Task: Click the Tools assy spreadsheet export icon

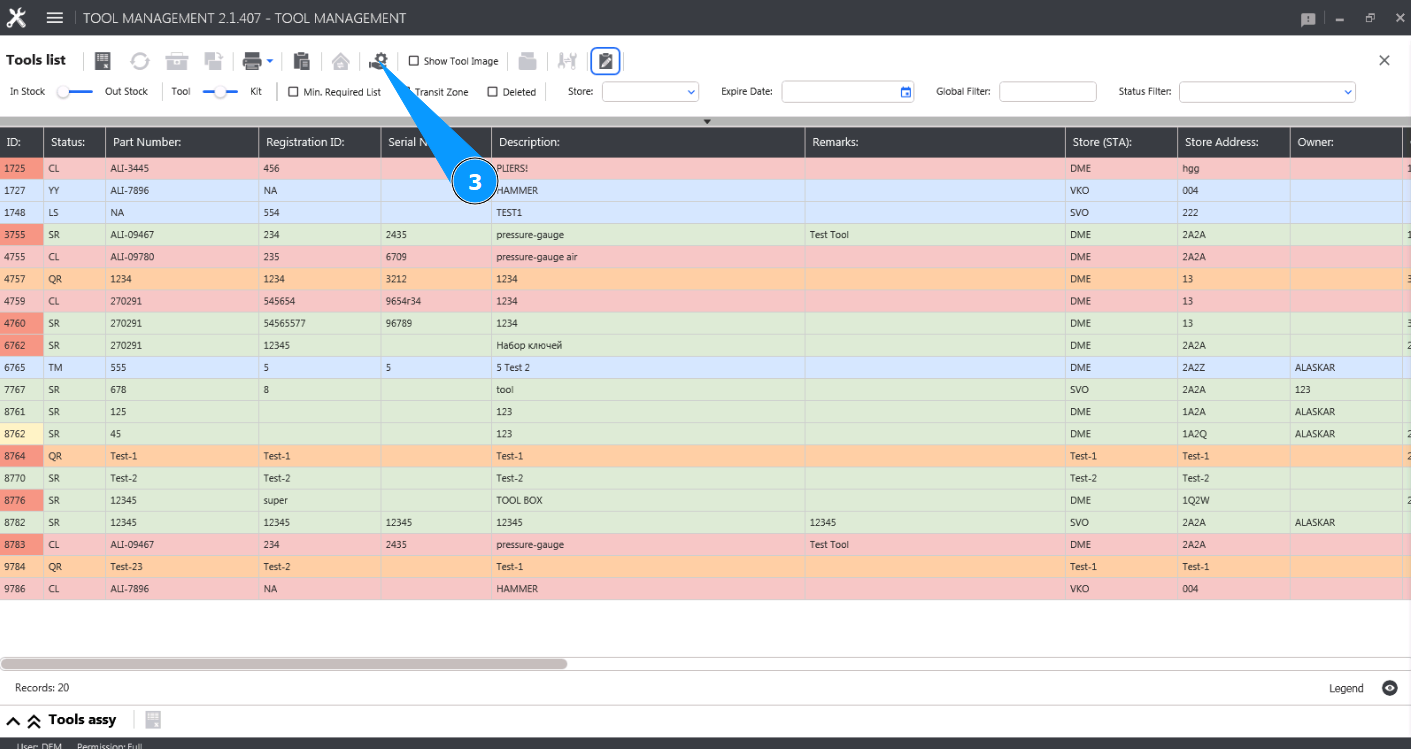Action: pyautogui.click(x=153, y=720)
